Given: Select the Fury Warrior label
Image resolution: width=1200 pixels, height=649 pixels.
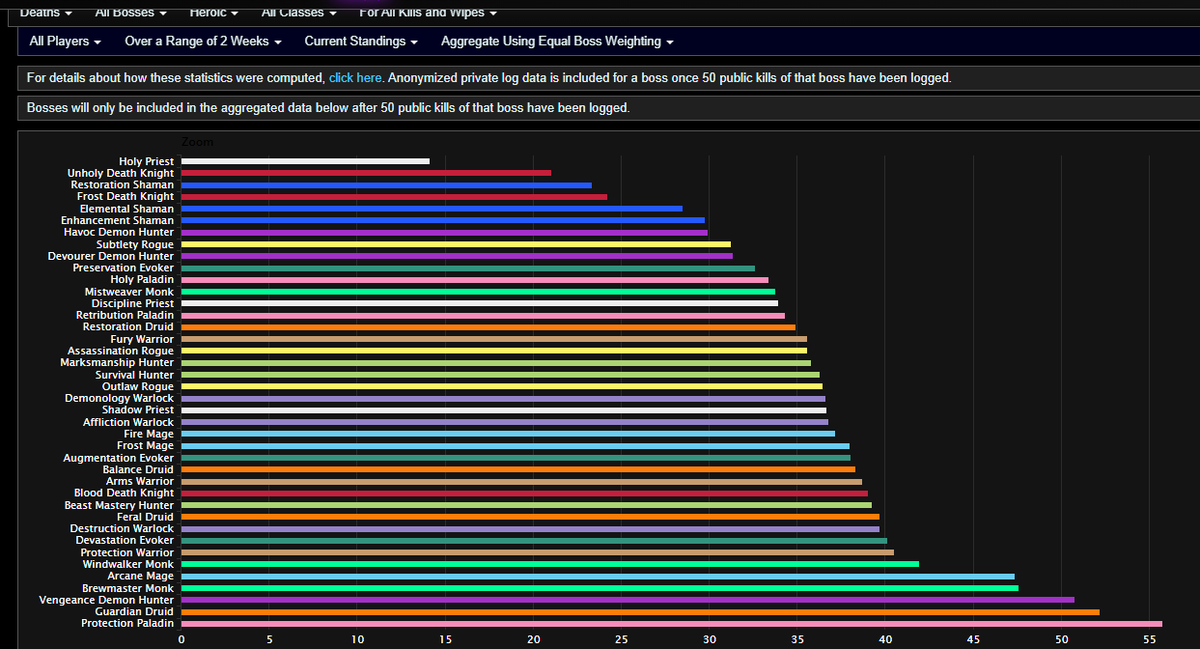Looking at the screenshot, I should (142, 339).
